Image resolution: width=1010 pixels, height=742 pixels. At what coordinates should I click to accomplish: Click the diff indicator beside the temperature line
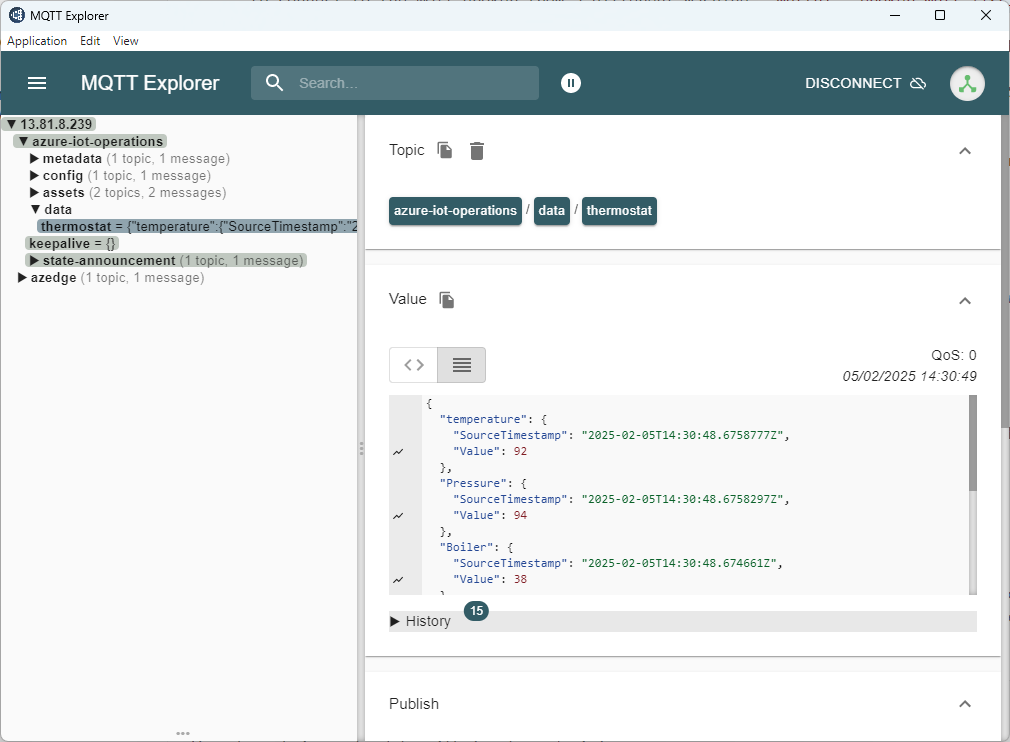point(398,451)
